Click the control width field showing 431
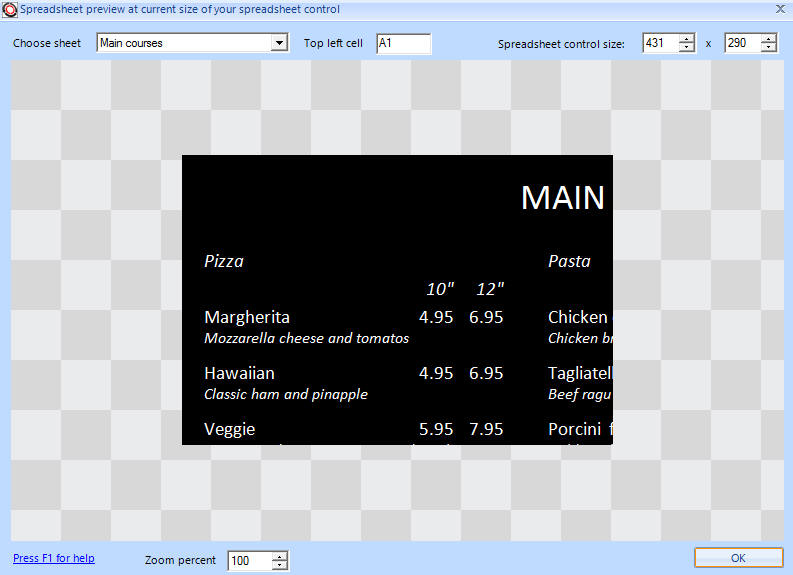 (x=660, y=43)
